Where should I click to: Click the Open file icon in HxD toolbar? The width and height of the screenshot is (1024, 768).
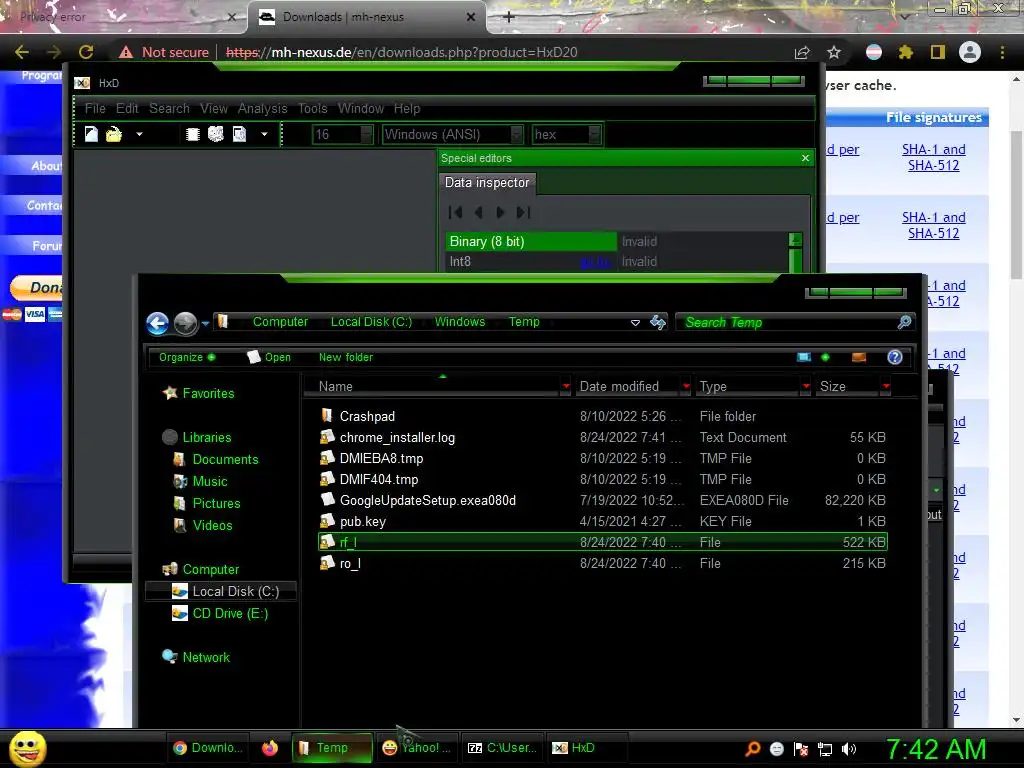(114, 135)
